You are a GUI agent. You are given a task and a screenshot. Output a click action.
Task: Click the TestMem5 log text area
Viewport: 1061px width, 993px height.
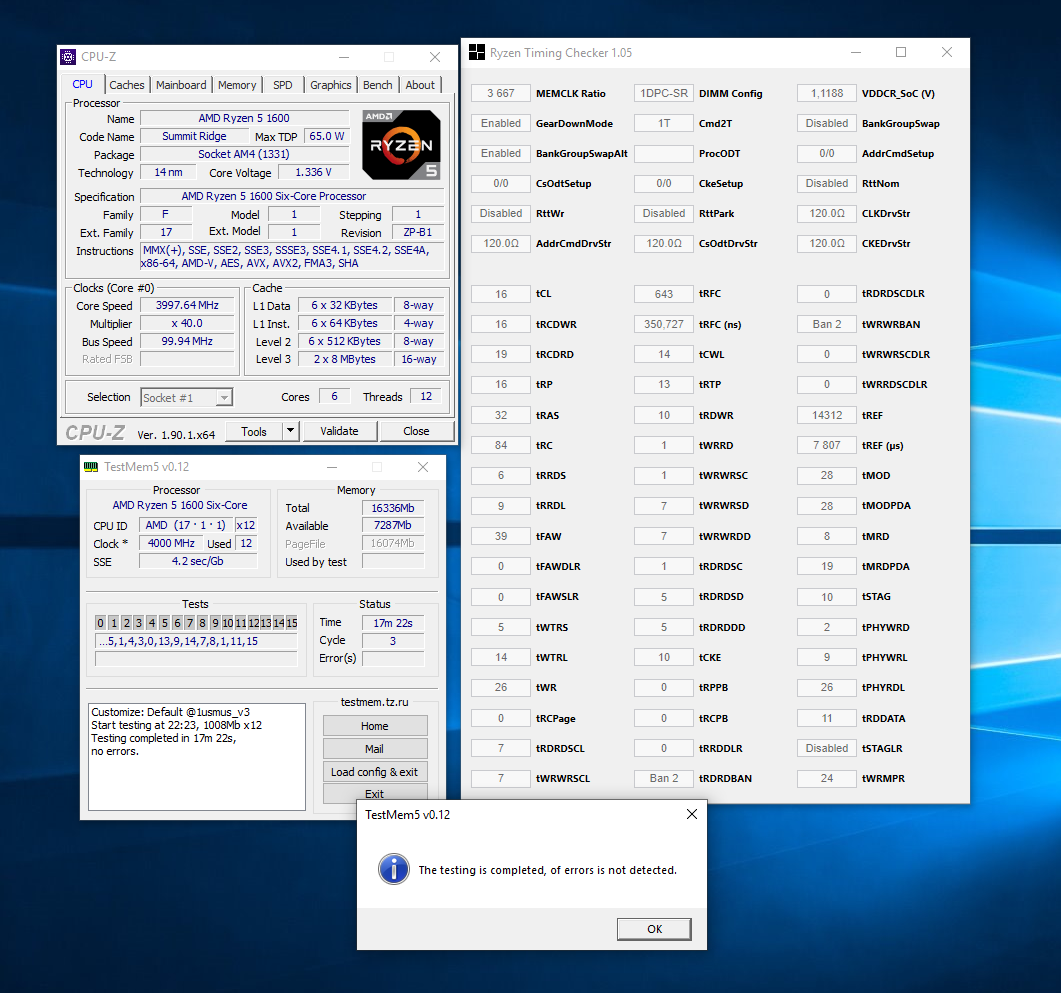click(197, 756)
